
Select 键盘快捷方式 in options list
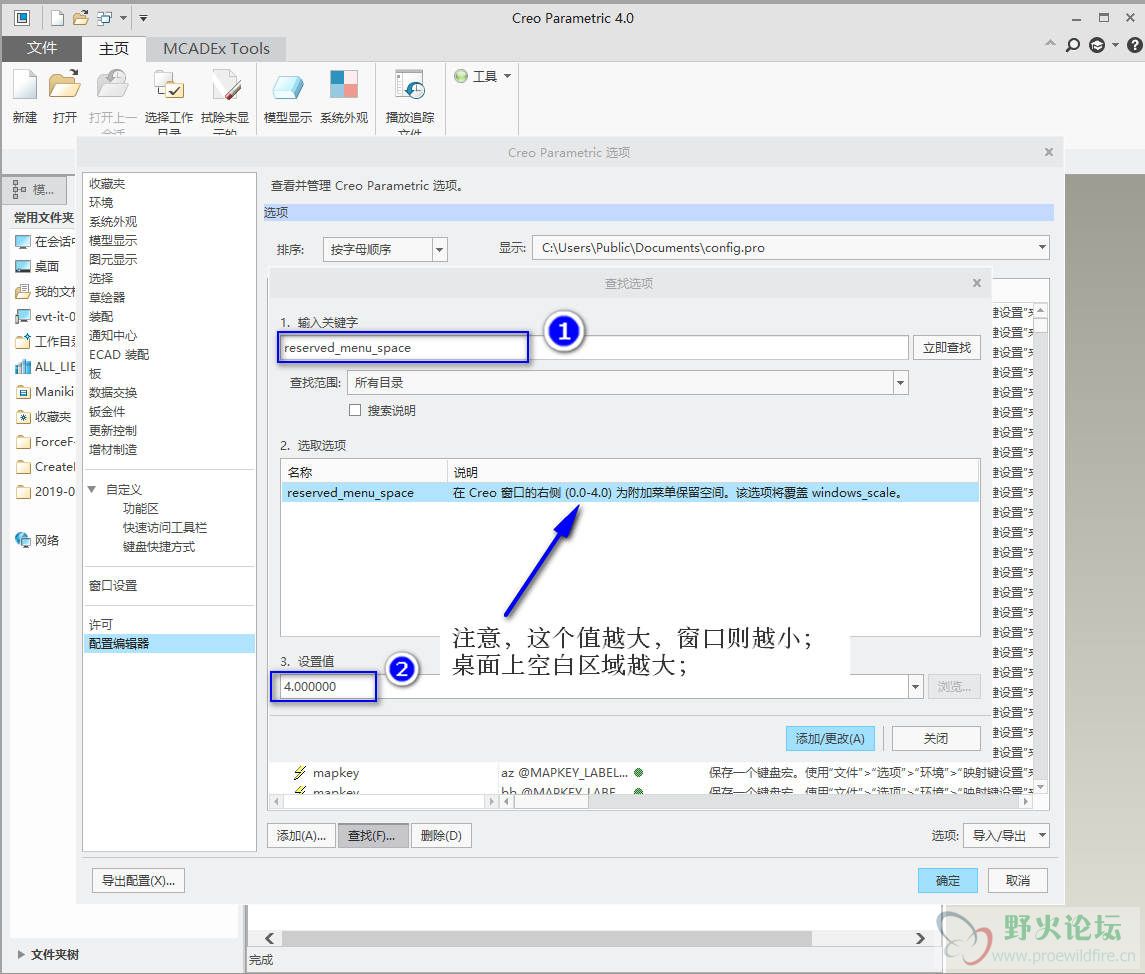[x=158, y=546]
